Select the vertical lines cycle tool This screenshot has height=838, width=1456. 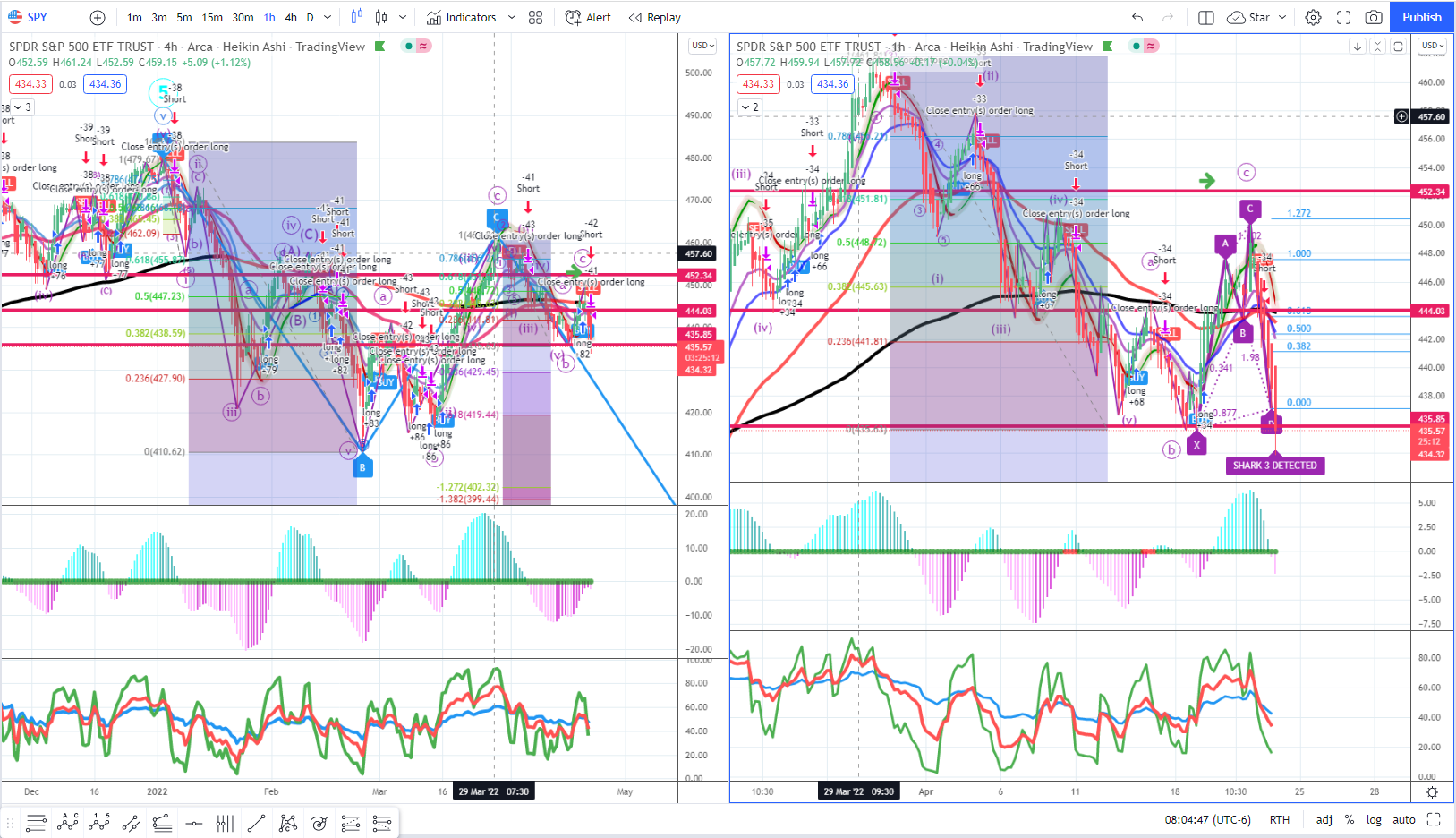pyautogui.click(x=225, y=822)
